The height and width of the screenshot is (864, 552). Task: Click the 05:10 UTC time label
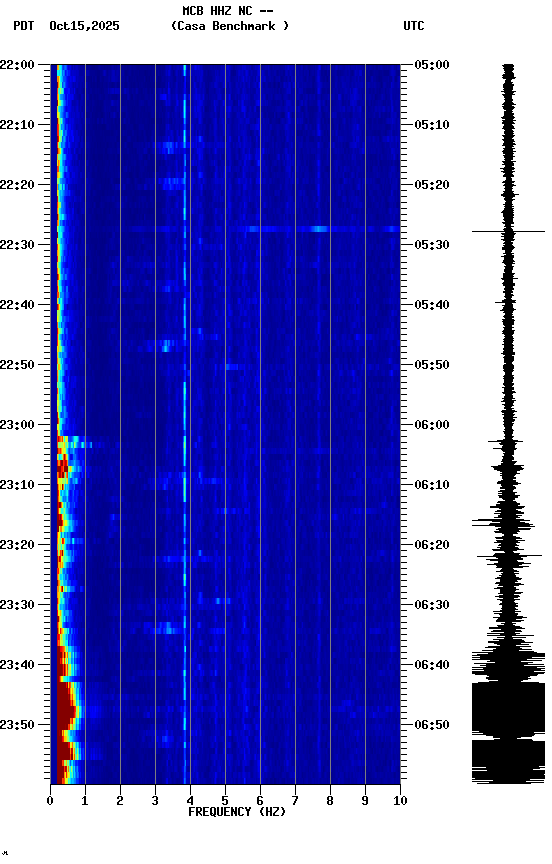tap(432, 125)
